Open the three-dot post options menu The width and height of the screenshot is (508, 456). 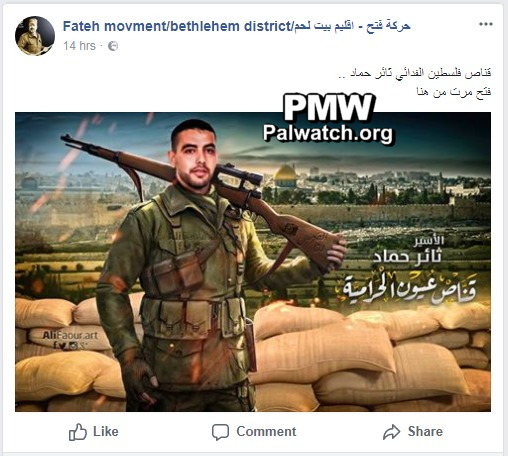pyautogui.click(x=486, y=24)
